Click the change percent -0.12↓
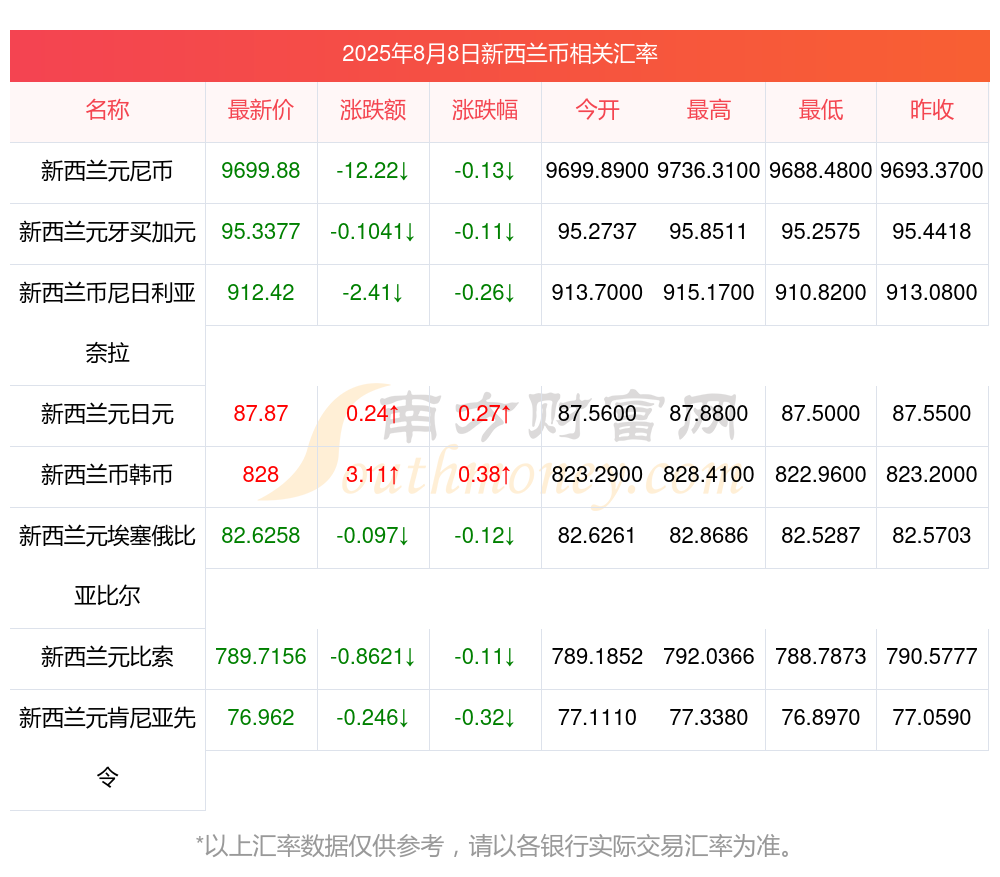The width and height of the screenshot is (1000, 877). click(x=485, y=535)
